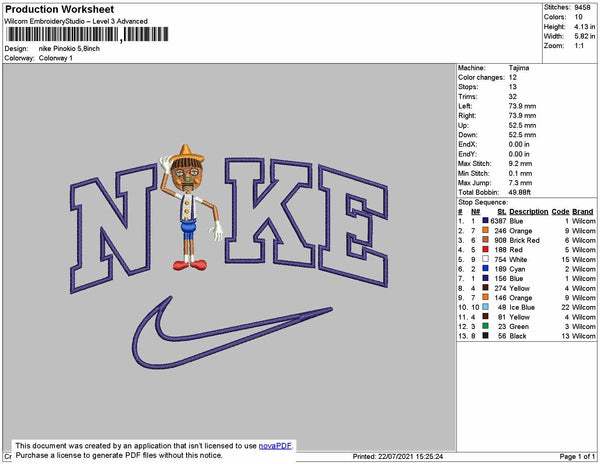Select the Red color swatch in stop 4
The width and height of the screenshot is (600, 464).
click(485, 249)
